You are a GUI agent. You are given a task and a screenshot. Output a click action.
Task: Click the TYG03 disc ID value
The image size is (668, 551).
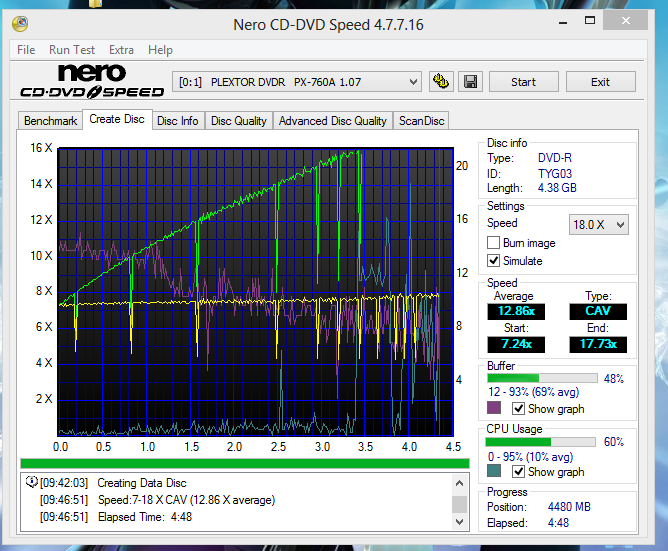(555, 173)
